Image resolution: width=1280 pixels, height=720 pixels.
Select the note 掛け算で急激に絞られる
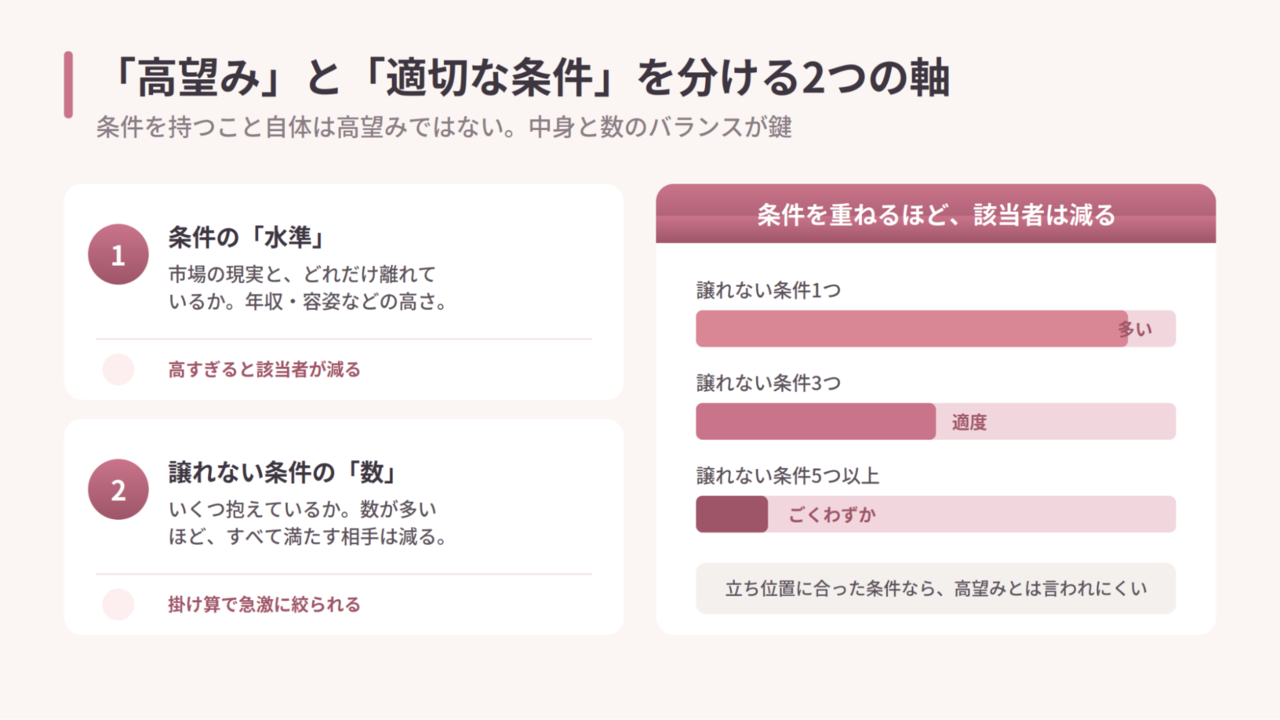[x=264, y=604]
